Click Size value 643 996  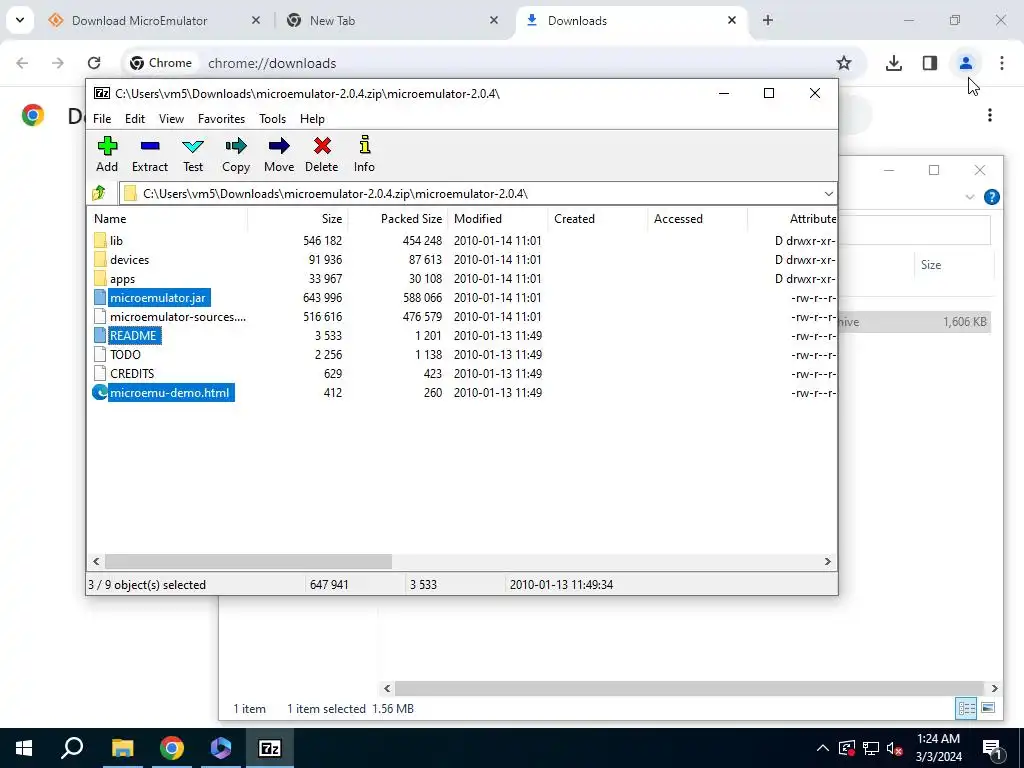pyautogui.click(x=323, y=298)
